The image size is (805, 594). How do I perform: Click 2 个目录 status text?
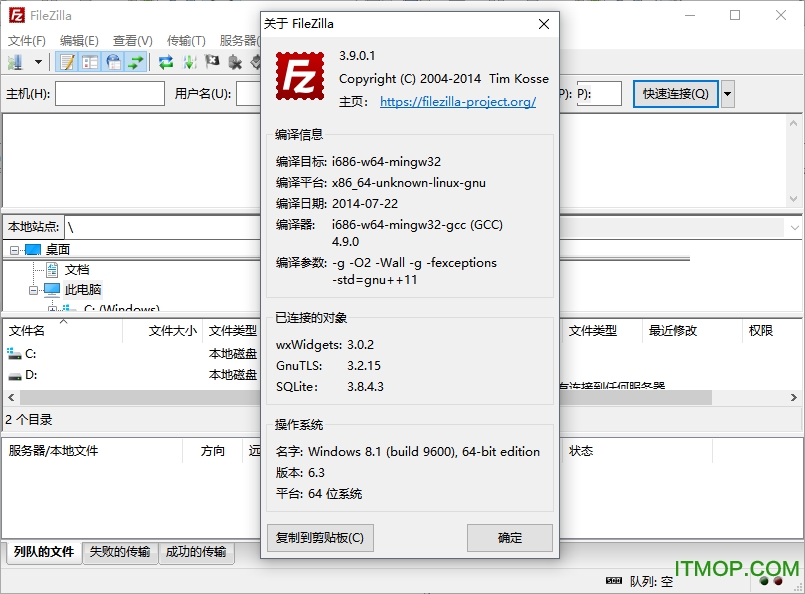(x=29, y=419)
